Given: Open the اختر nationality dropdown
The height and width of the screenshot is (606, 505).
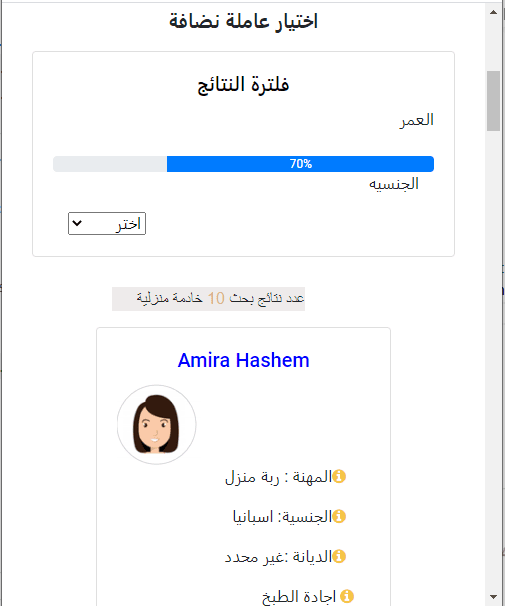Looking at the screenshot, I should (x=107, y=223).
